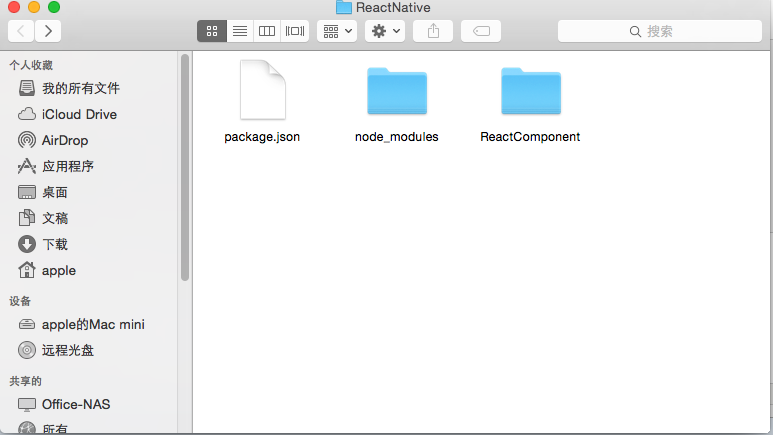This screenshot has width=773, height=435.
Task: Select the ReactComponent folder icon
Action: pos(531,91)
